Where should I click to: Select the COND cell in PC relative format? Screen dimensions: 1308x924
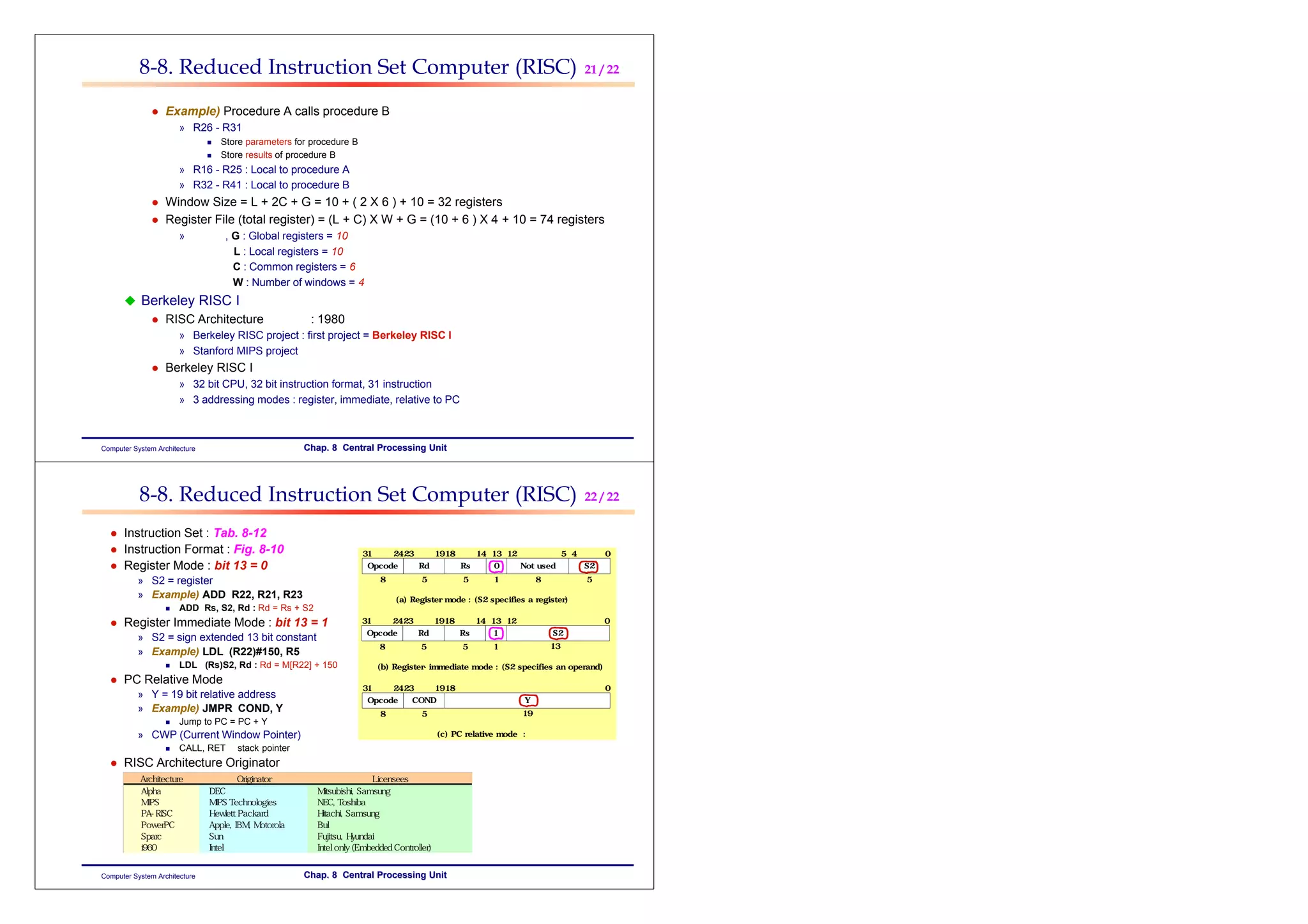coord(424,701)
